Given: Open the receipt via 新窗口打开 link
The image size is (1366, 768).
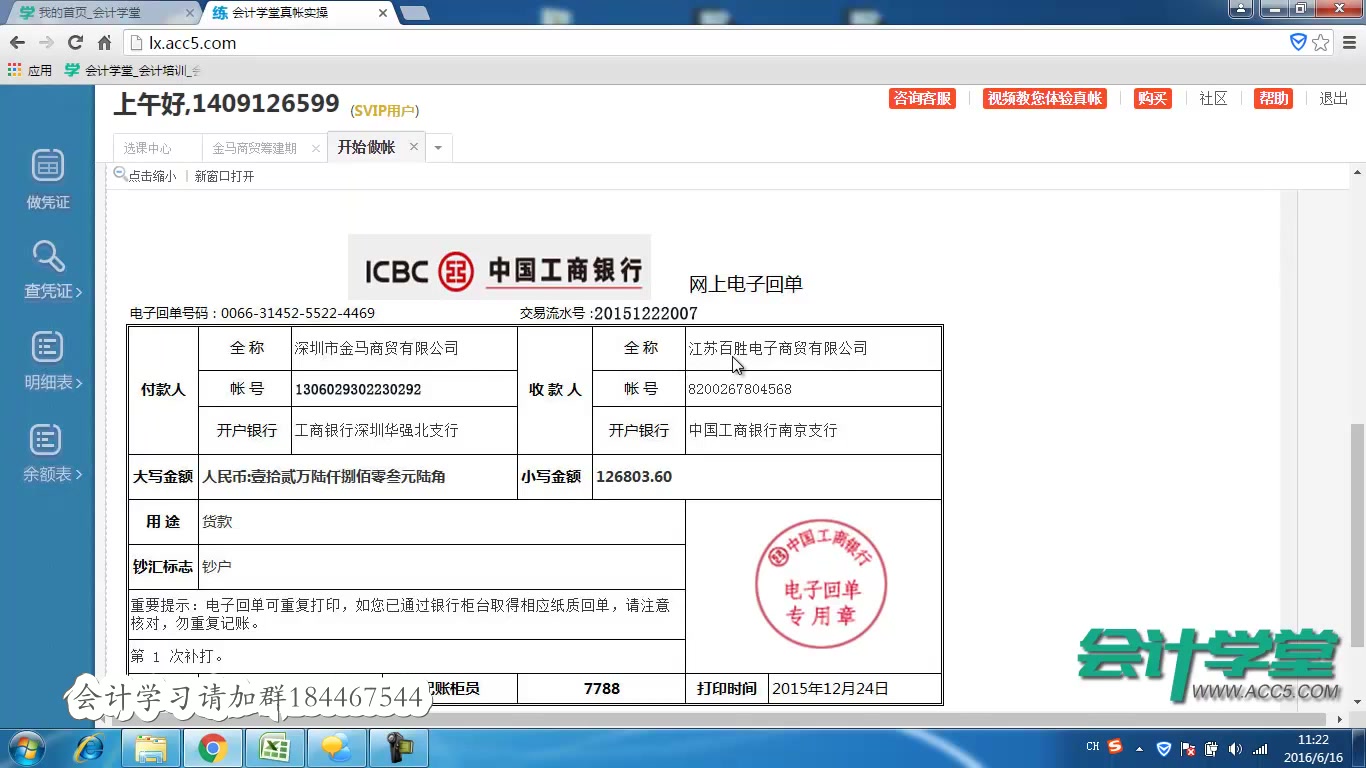Looking at the screenshot, I should [224, 176].
